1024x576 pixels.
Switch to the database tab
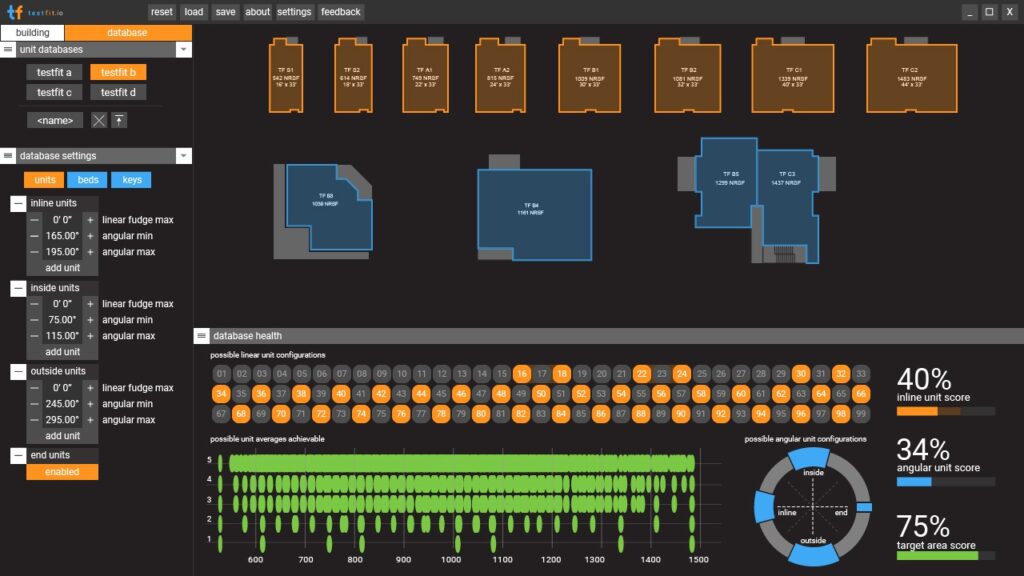click(127, 33)
